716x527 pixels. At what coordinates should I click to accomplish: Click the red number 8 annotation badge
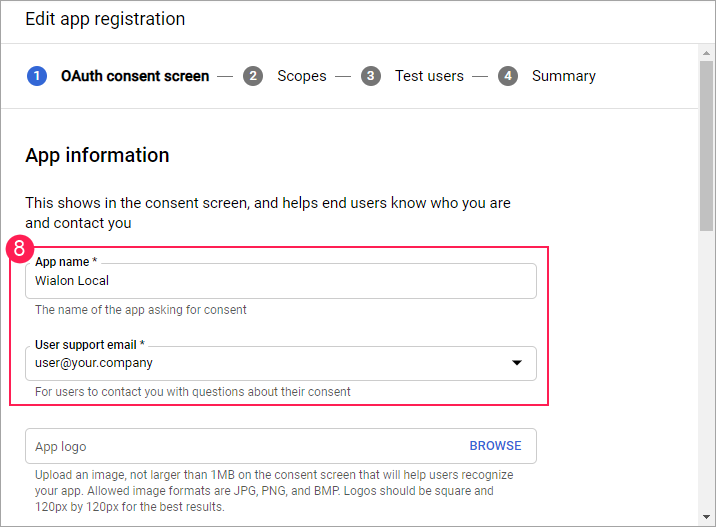click(x=20, y=248)
